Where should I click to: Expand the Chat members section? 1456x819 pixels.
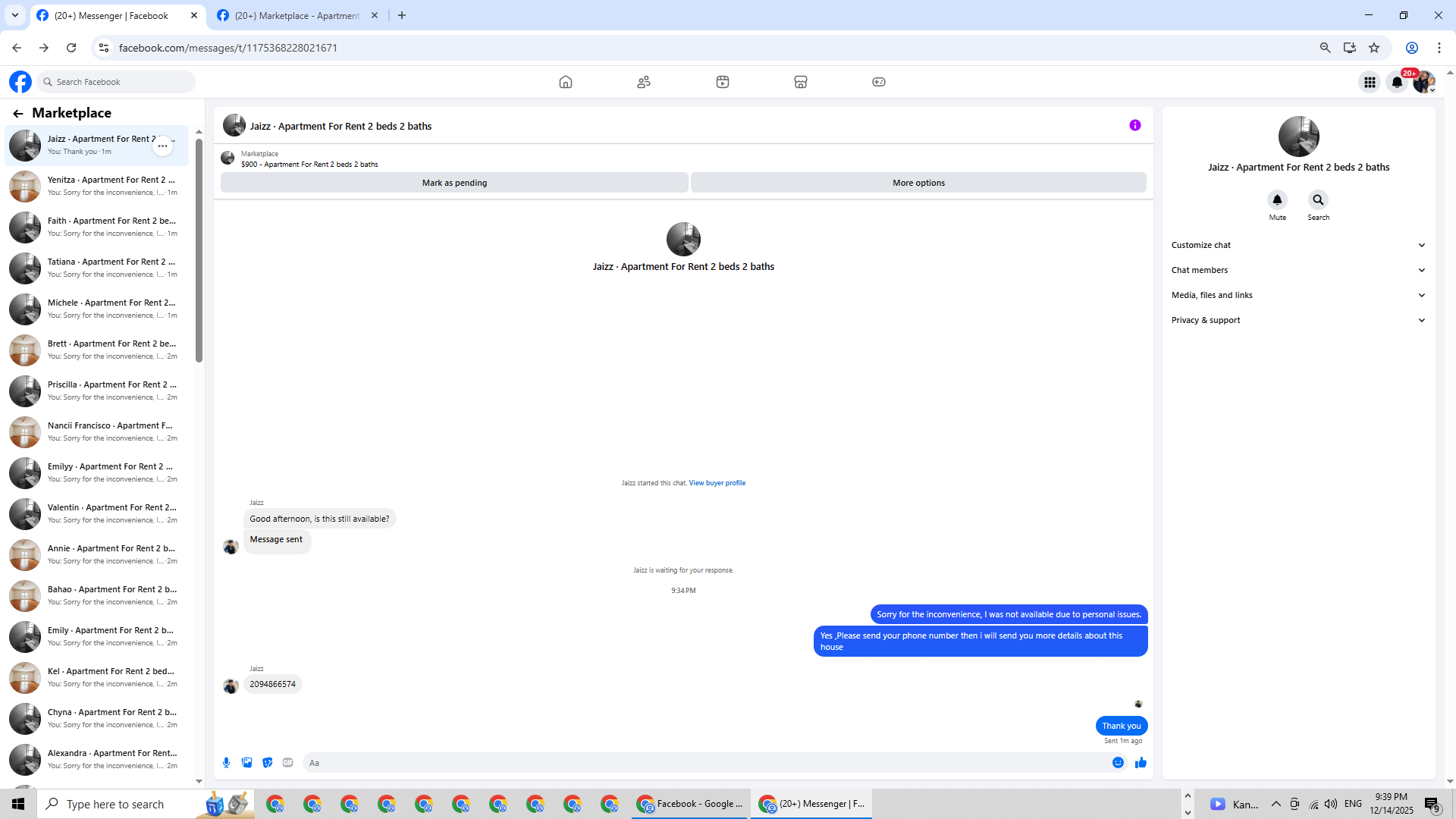click(x=1298, y=270)
